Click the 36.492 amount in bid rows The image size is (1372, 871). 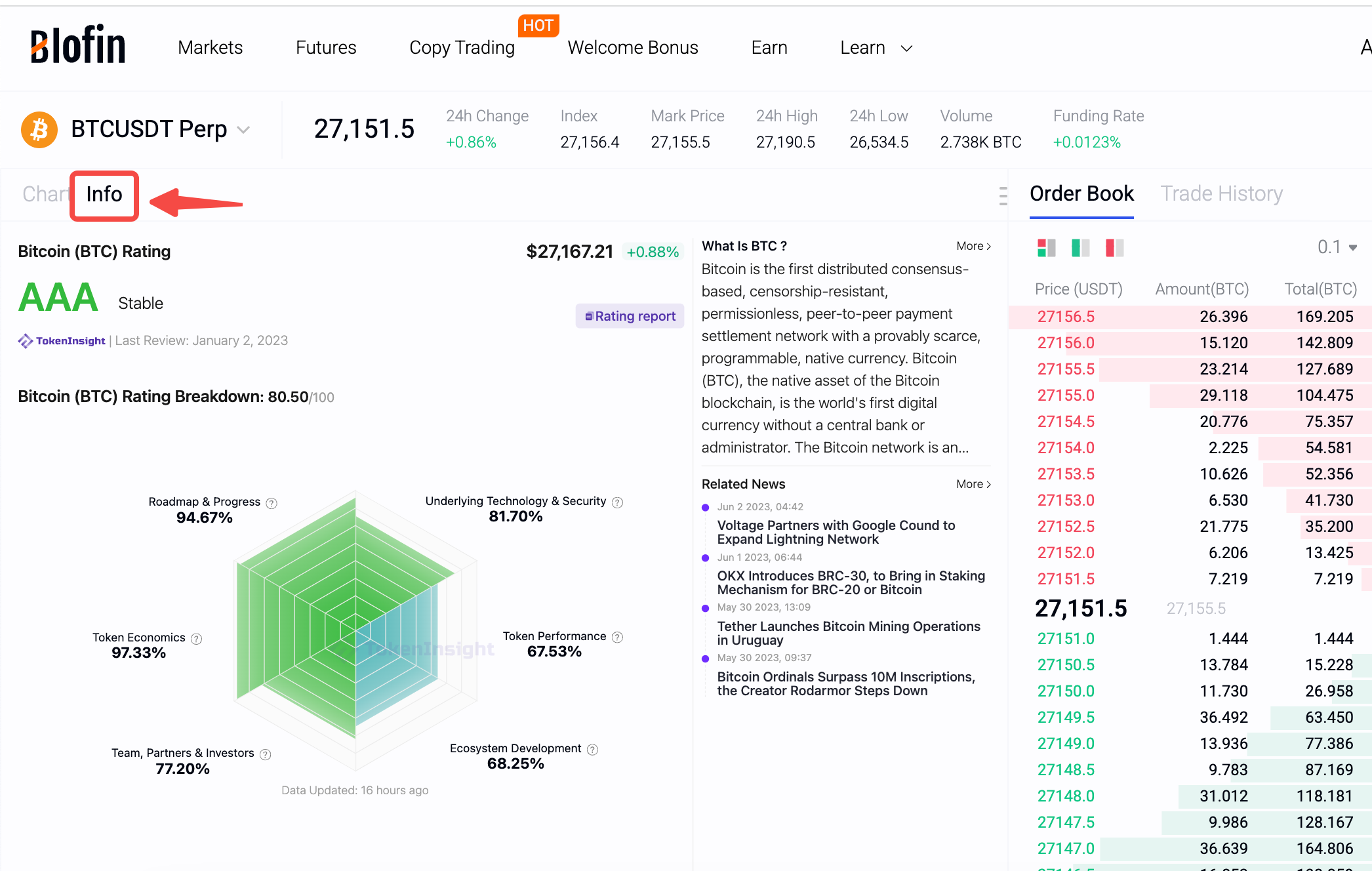click(x=1223, y=718)
